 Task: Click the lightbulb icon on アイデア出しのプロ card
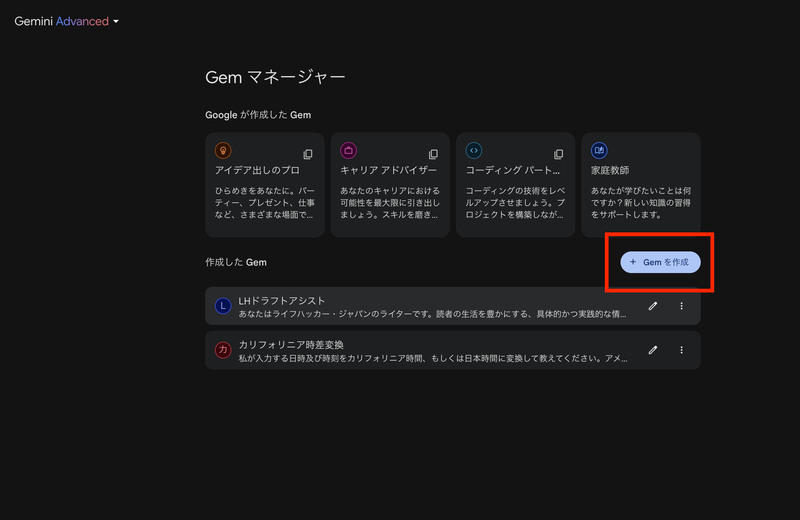(x=223, y=151)
